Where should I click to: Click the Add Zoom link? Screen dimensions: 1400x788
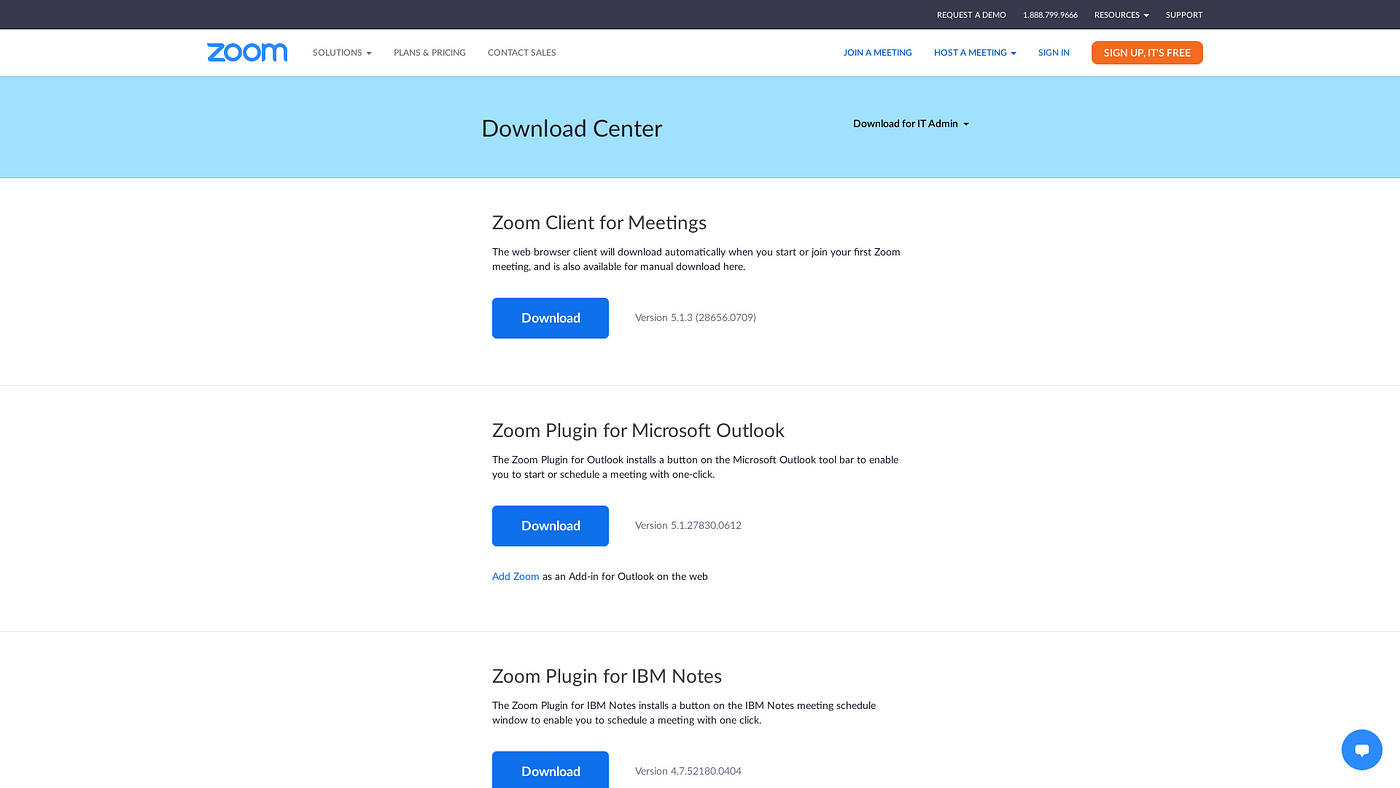point(515,577)
